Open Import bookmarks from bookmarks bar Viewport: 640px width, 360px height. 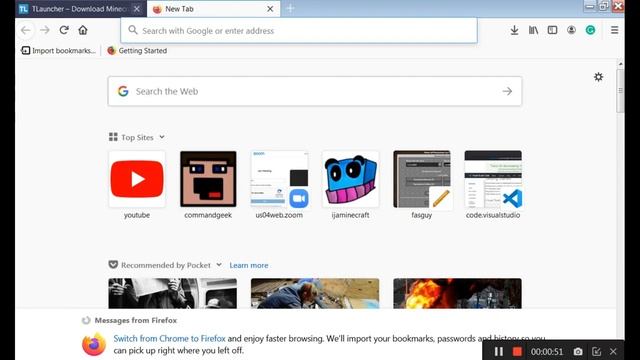(x=58, y=51)
